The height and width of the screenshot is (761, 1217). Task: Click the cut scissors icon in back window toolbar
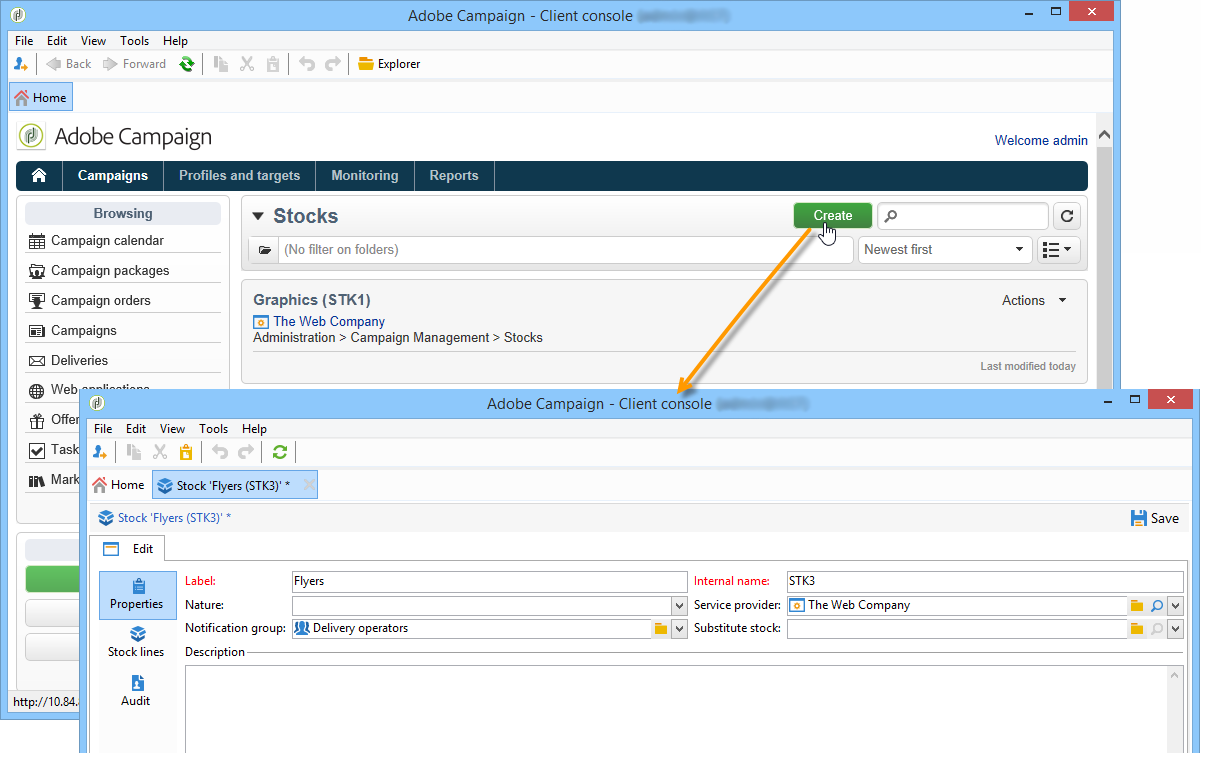(x=247, y=64)
